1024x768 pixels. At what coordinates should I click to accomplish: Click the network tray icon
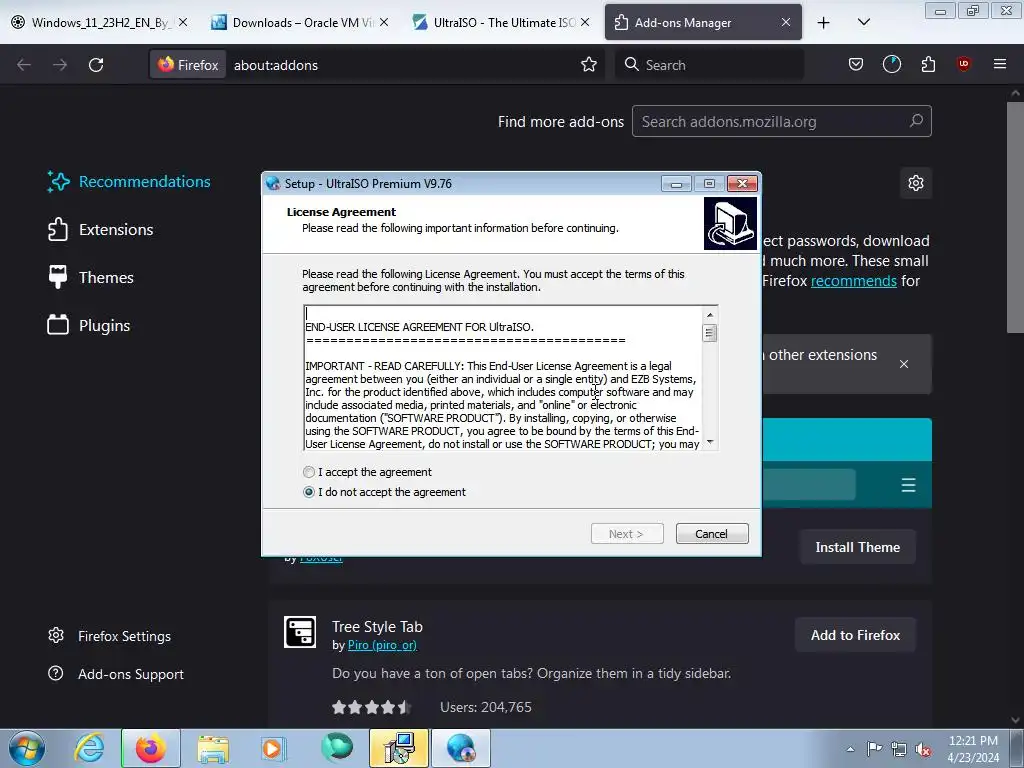pos(899,749)
